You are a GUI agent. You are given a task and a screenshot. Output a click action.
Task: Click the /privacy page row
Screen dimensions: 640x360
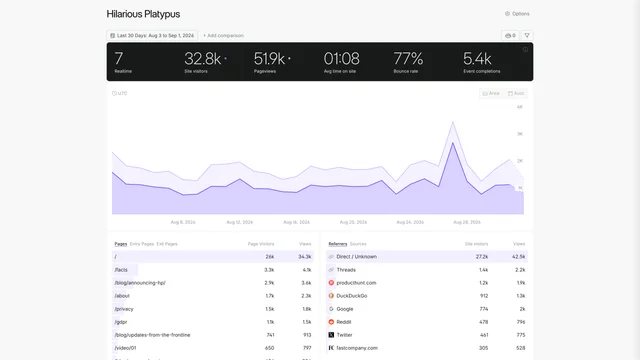tap(213, 309)
